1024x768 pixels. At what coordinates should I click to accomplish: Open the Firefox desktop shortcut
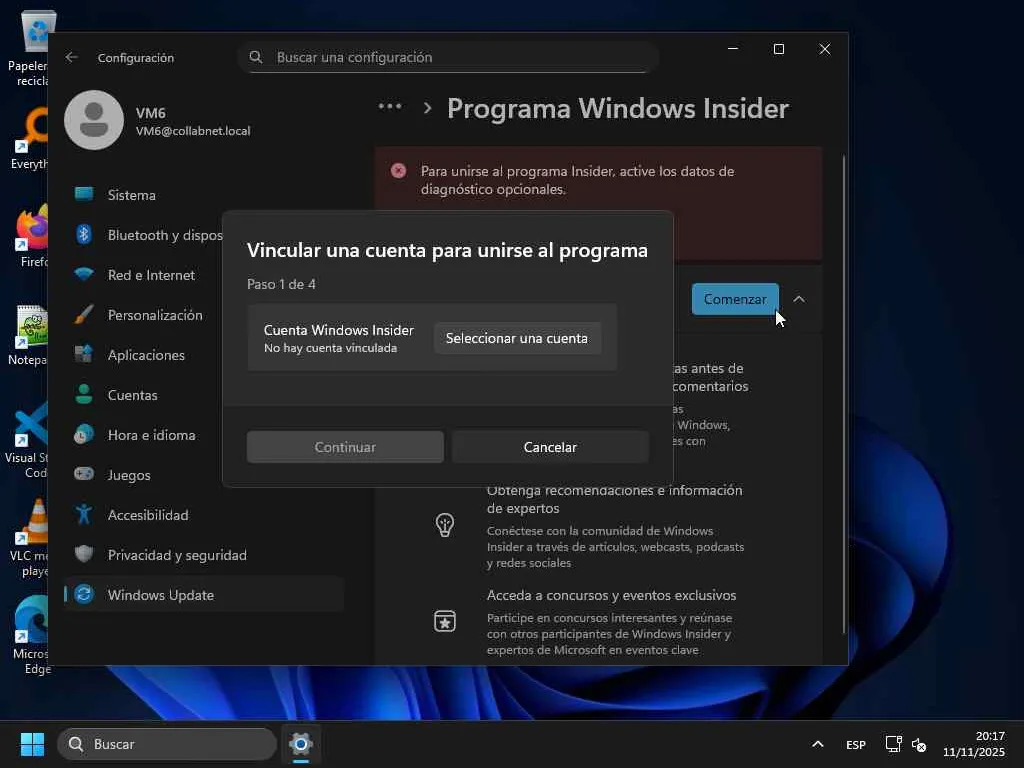tap(32, 235)
